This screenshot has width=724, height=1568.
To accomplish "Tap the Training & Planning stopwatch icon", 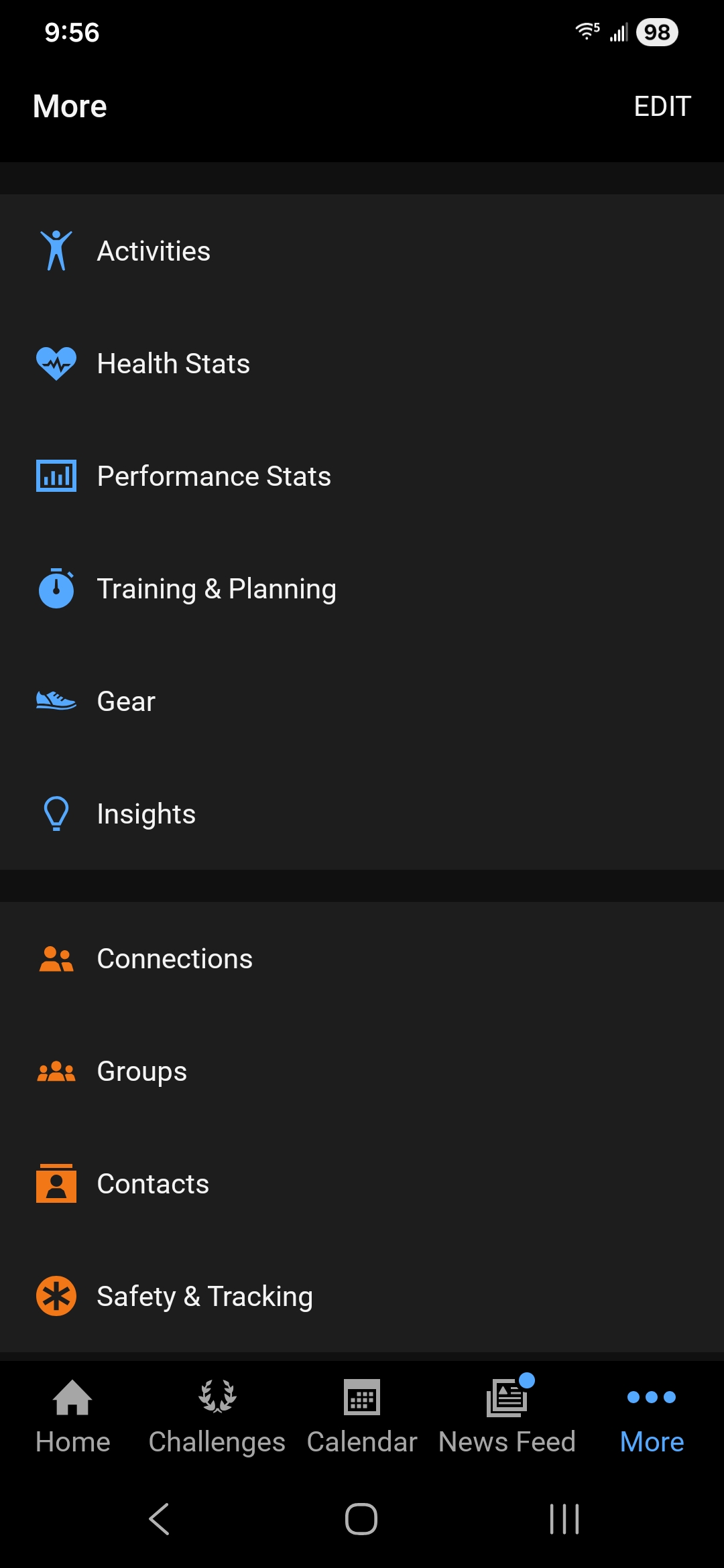I will pos(56,588).
